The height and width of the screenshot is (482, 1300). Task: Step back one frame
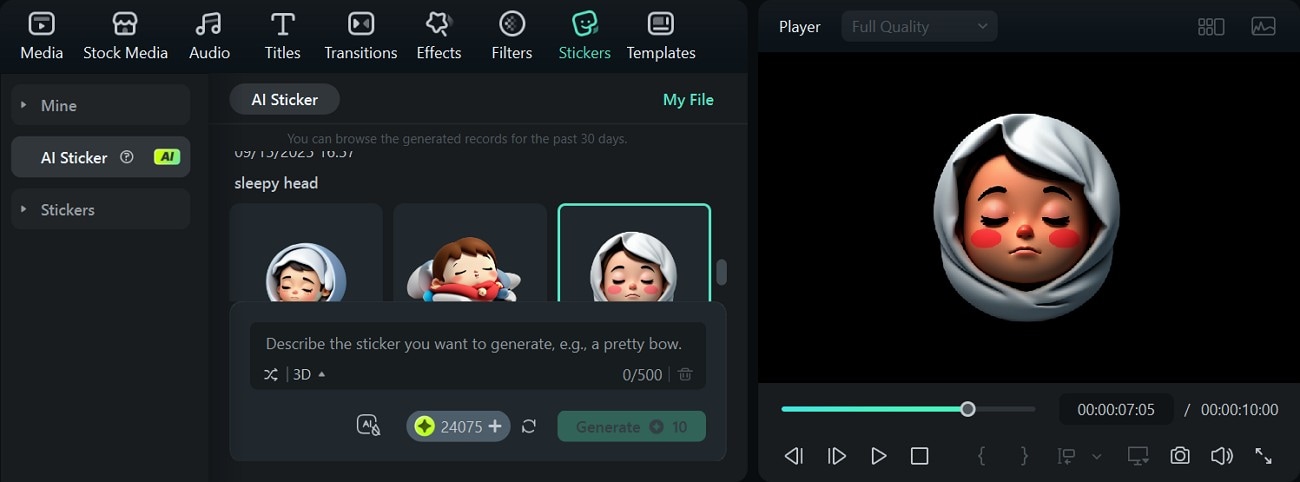[794, 456]
